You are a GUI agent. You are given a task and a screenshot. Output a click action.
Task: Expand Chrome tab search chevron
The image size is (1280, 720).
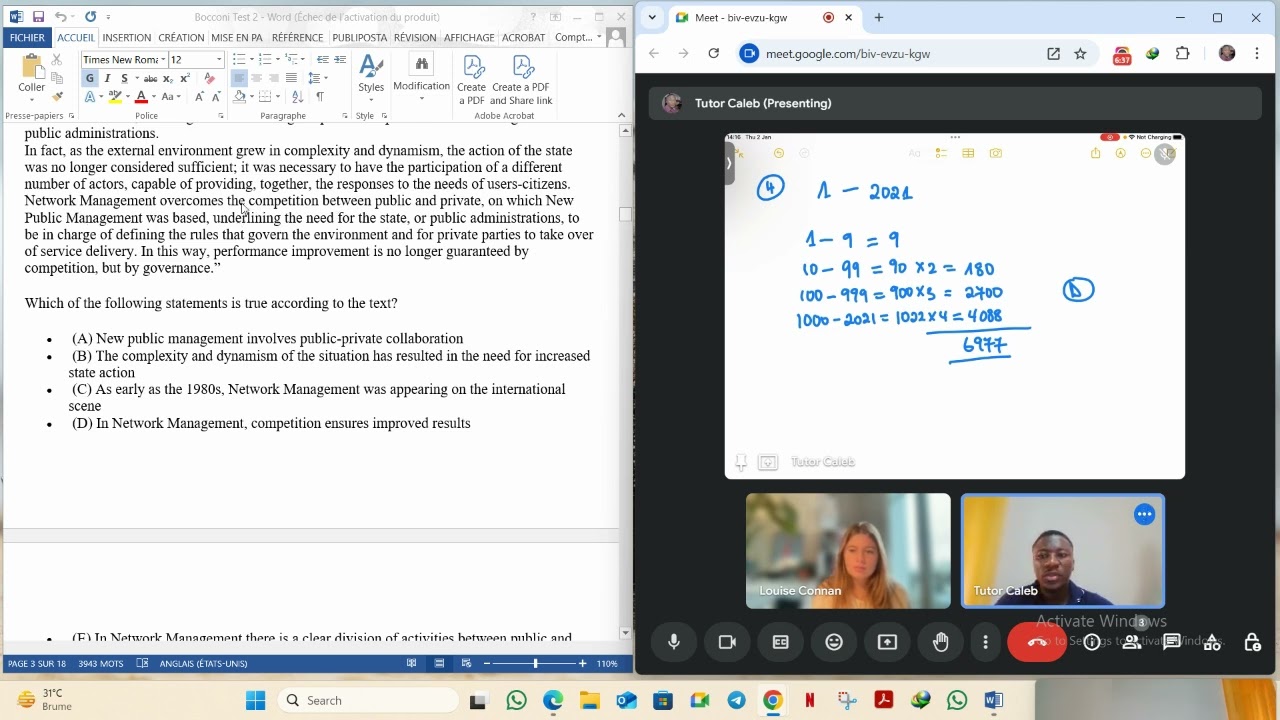(652, 17)
